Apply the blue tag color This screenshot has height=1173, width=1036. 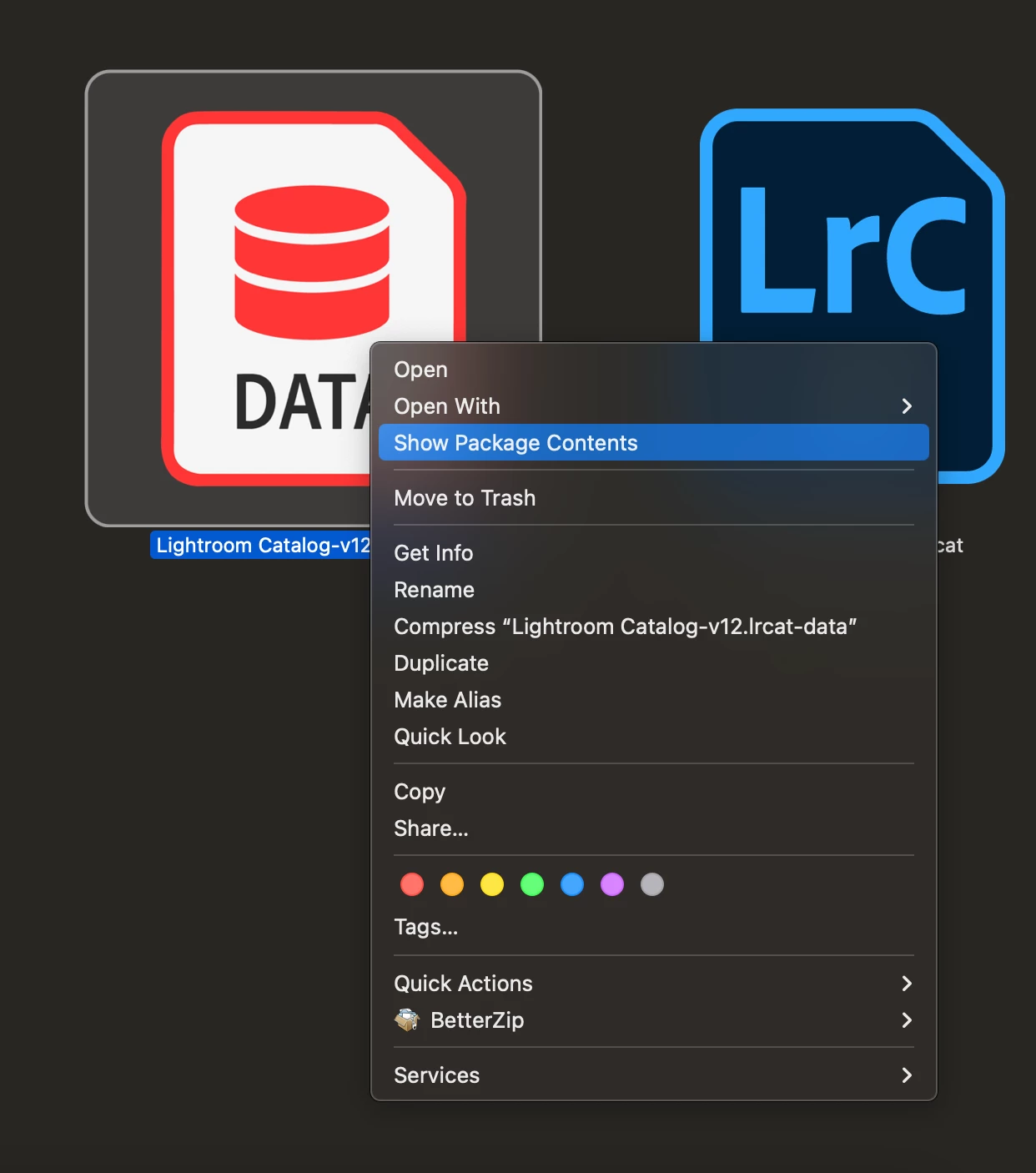tap(572, 884)
